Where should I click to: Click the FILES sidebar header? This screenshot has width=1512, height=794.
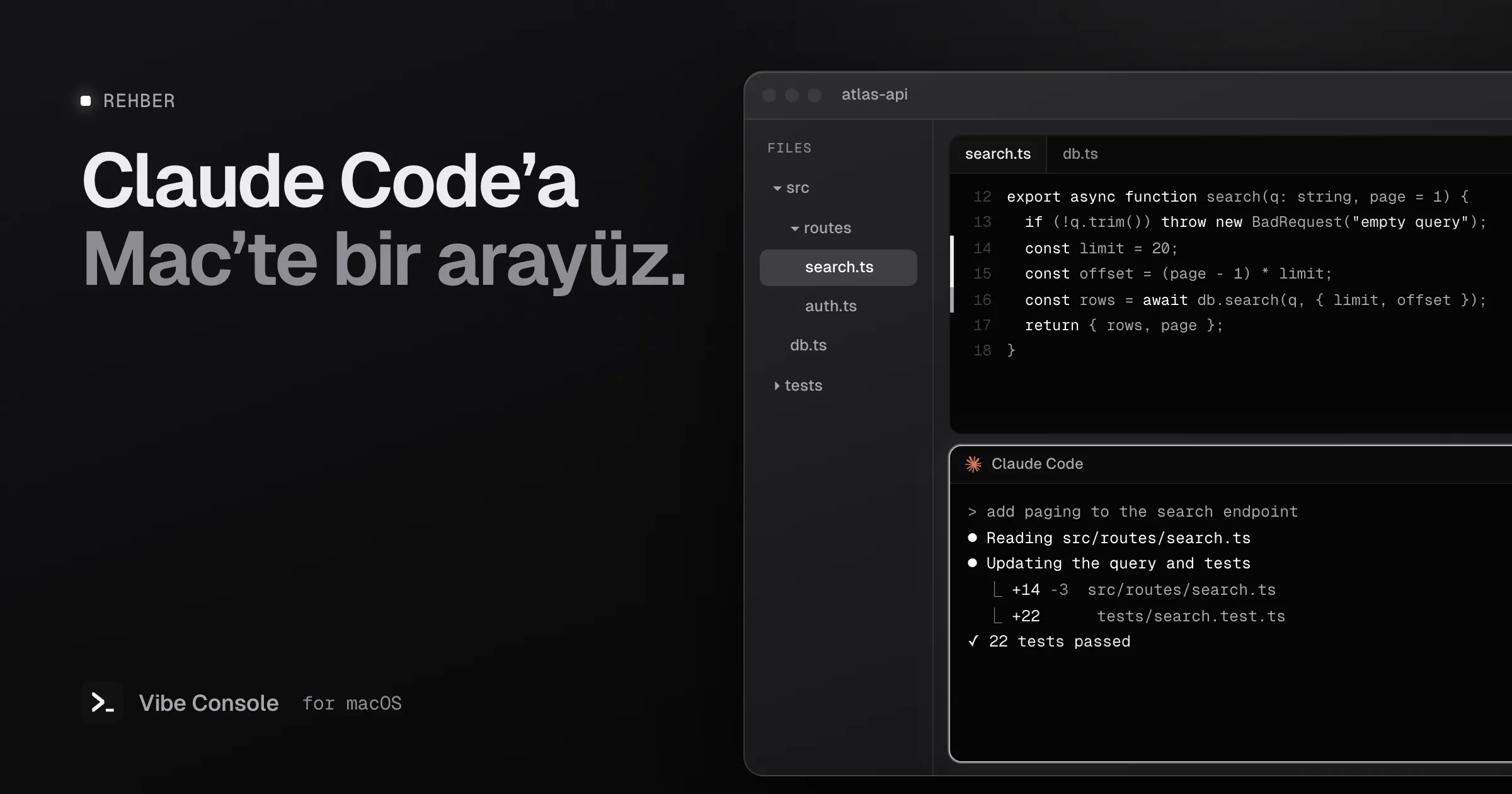(x=789, y=148)
